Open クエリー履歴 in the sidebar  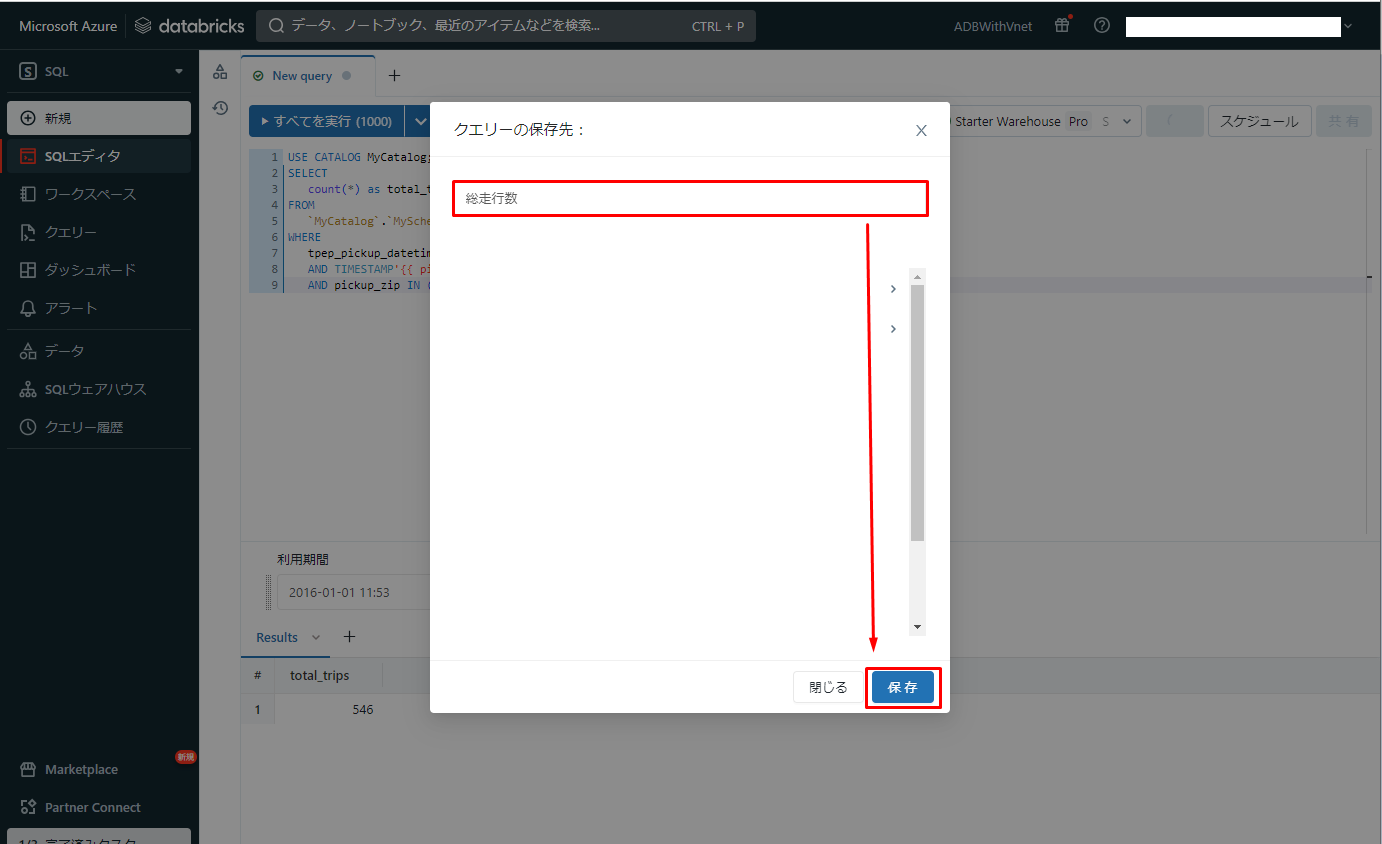coord(99,427)
